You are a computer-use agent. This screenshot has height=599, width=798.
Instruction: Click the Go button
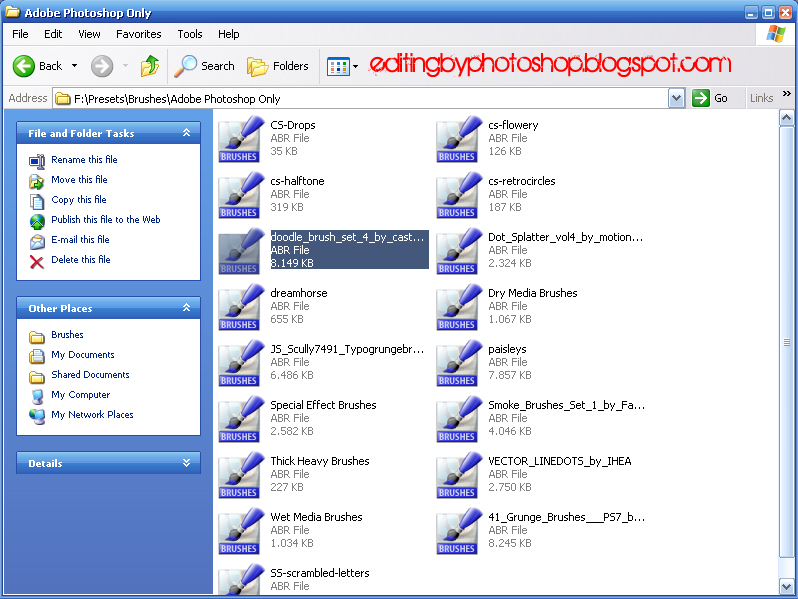[x=710, y=98]
